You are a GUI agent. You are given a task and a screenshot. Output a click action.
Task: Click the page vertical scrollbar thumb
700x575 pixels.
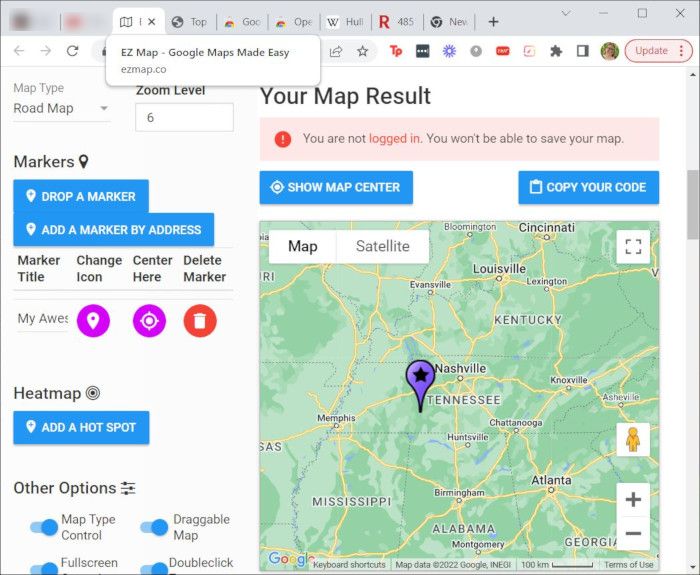click(x=693, y=204)
